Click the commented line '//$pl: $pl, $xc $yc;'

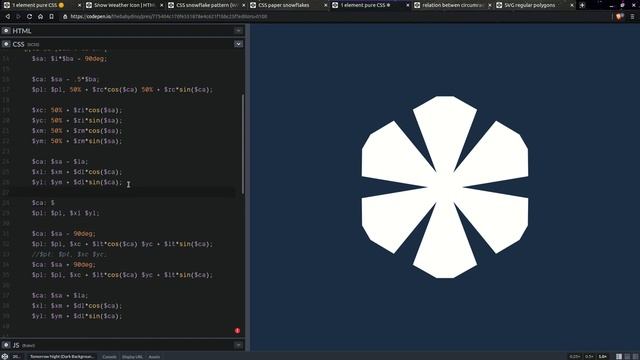click(69, 254)
